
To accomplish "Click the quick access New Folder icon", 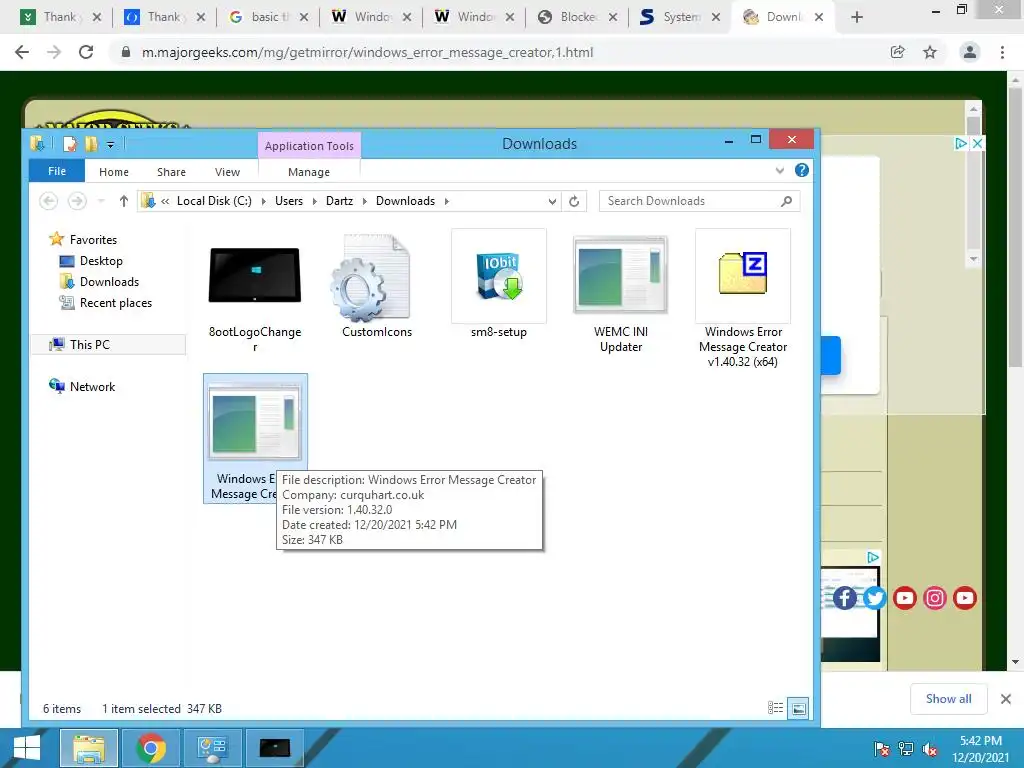I will (x=90, y=144).
